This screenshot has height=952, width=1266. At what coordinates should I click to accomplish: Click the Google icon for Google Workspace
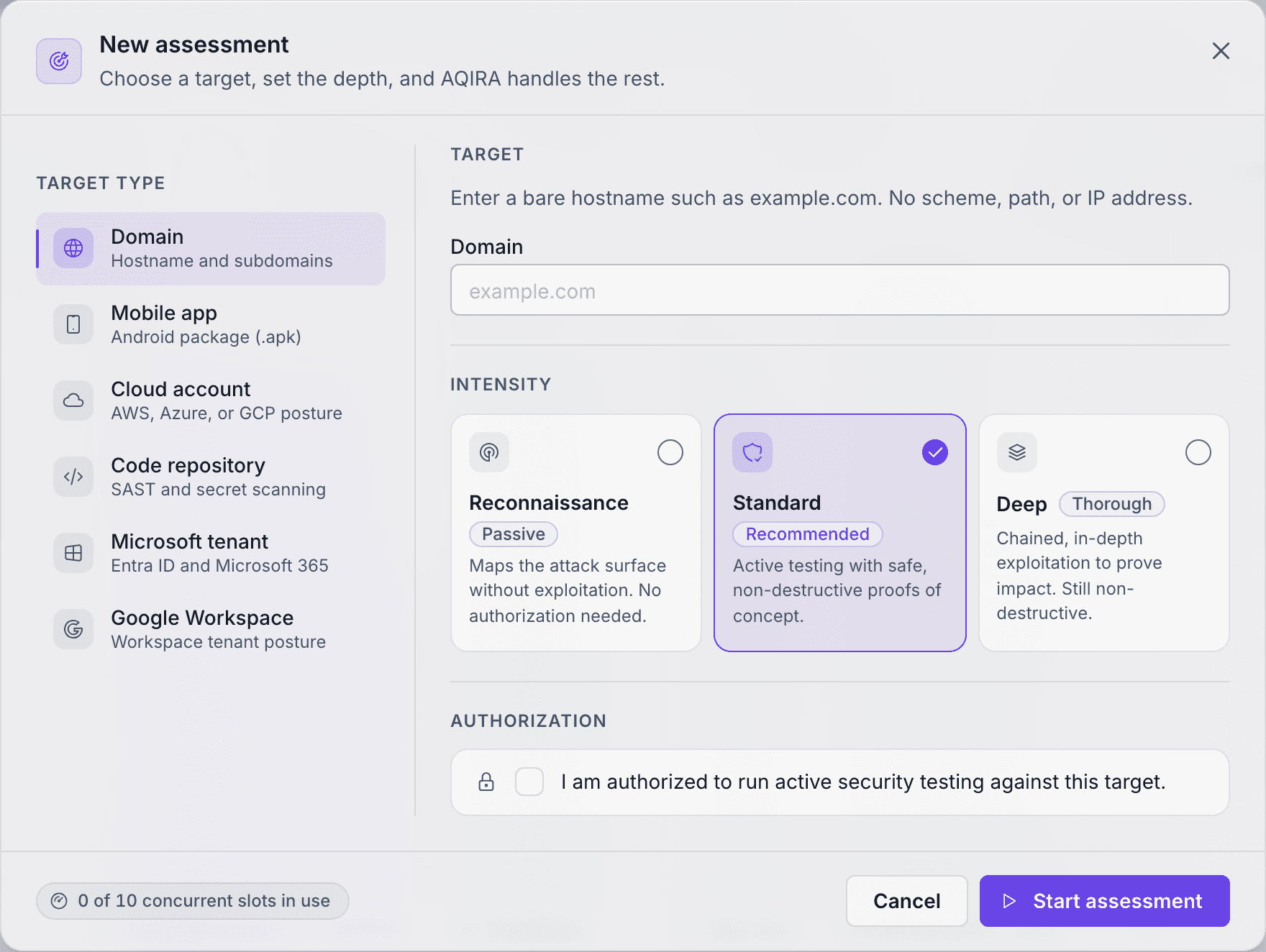[73, 629]
